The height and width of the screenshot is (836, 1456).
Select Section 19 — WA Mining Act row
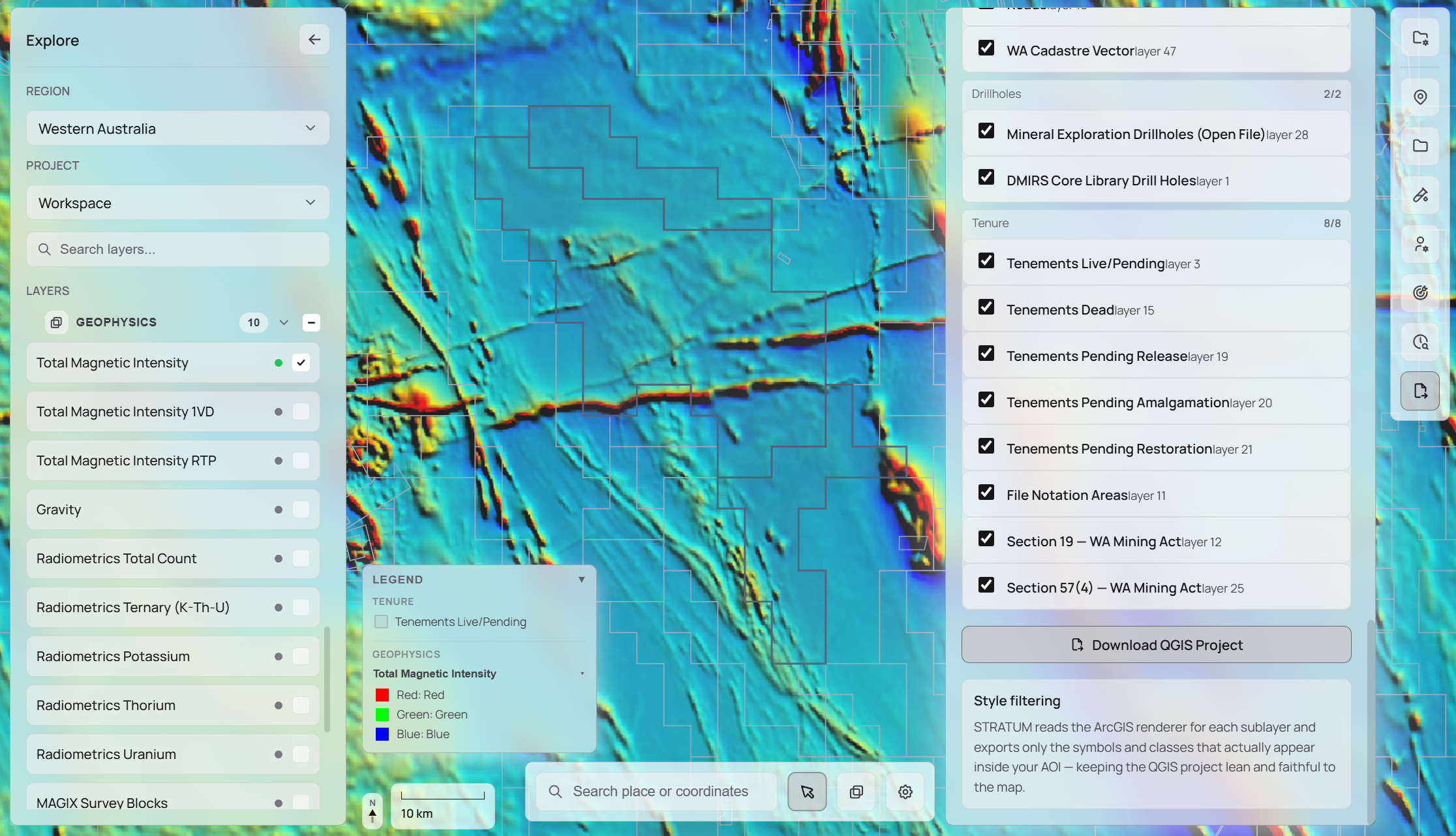(x=1156, y=541)
